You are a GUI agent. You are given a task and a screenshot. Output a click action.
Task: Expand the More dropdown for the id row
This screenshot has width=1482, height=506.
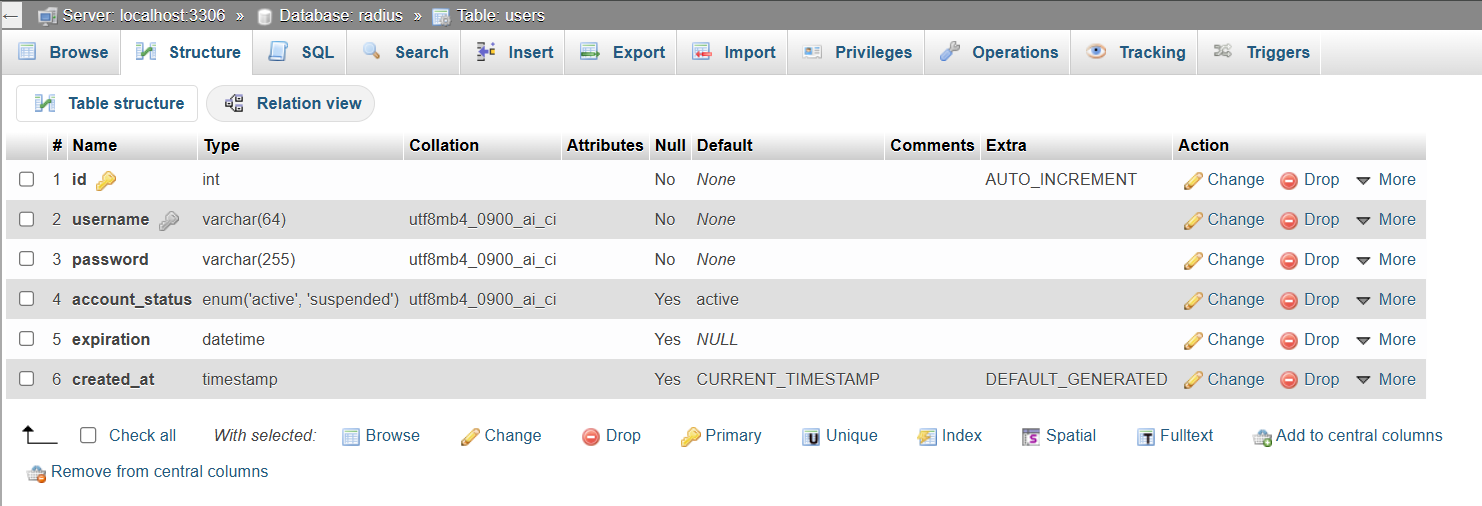(1386, 180)
